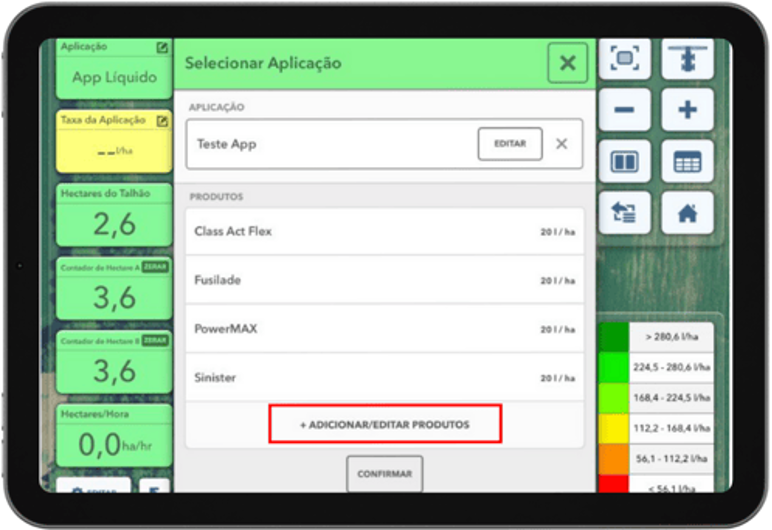Clear the Teste App application selection

(562, 144)
